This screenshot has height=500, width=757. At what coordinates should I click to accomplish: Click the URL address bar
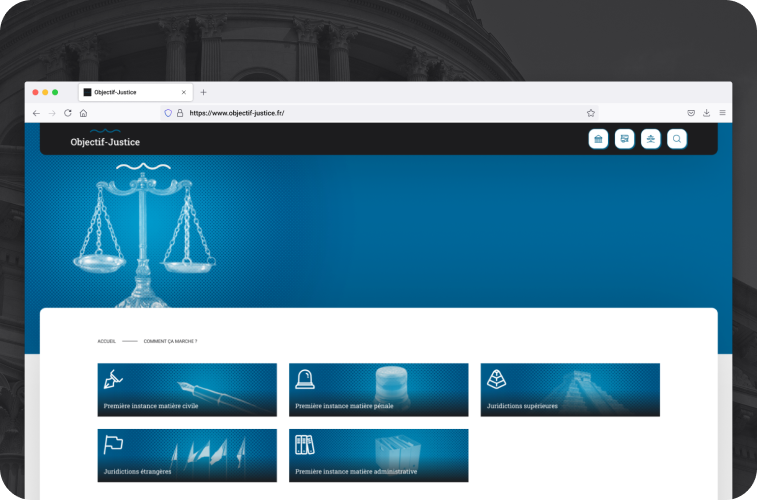(x=379, y=113)
